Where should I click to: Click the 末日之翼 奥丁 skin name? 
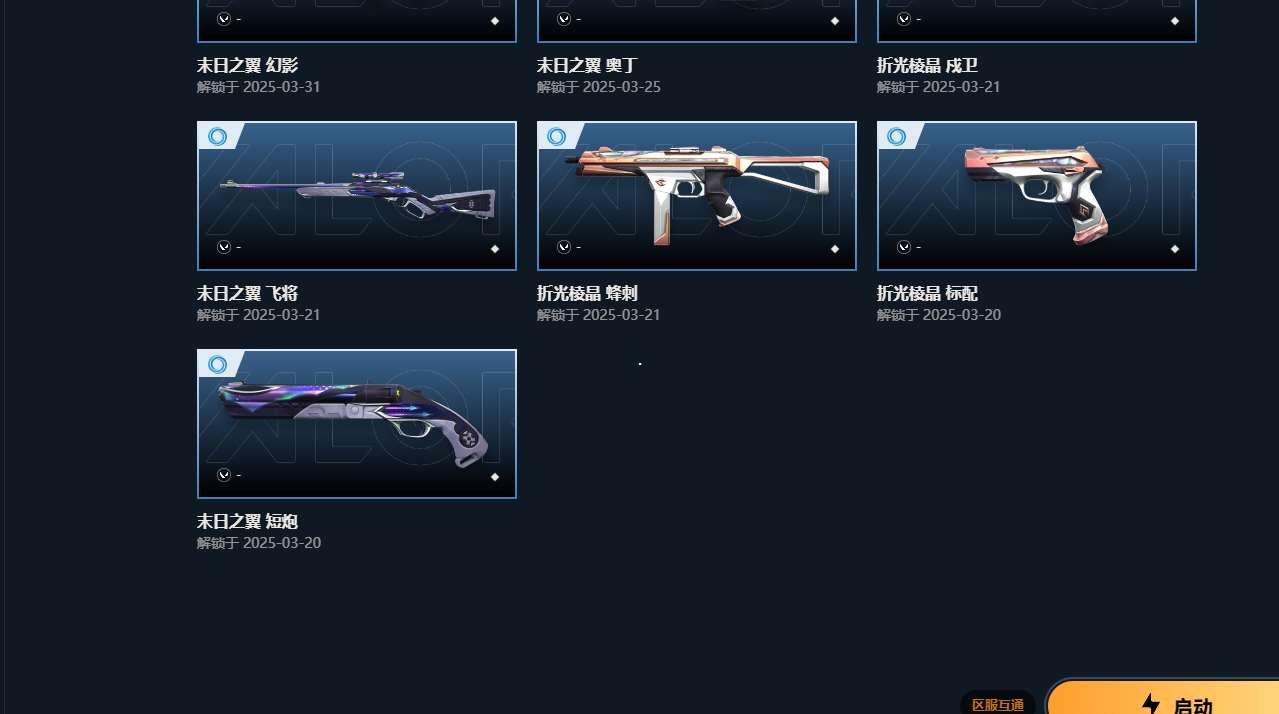(587, 66)
